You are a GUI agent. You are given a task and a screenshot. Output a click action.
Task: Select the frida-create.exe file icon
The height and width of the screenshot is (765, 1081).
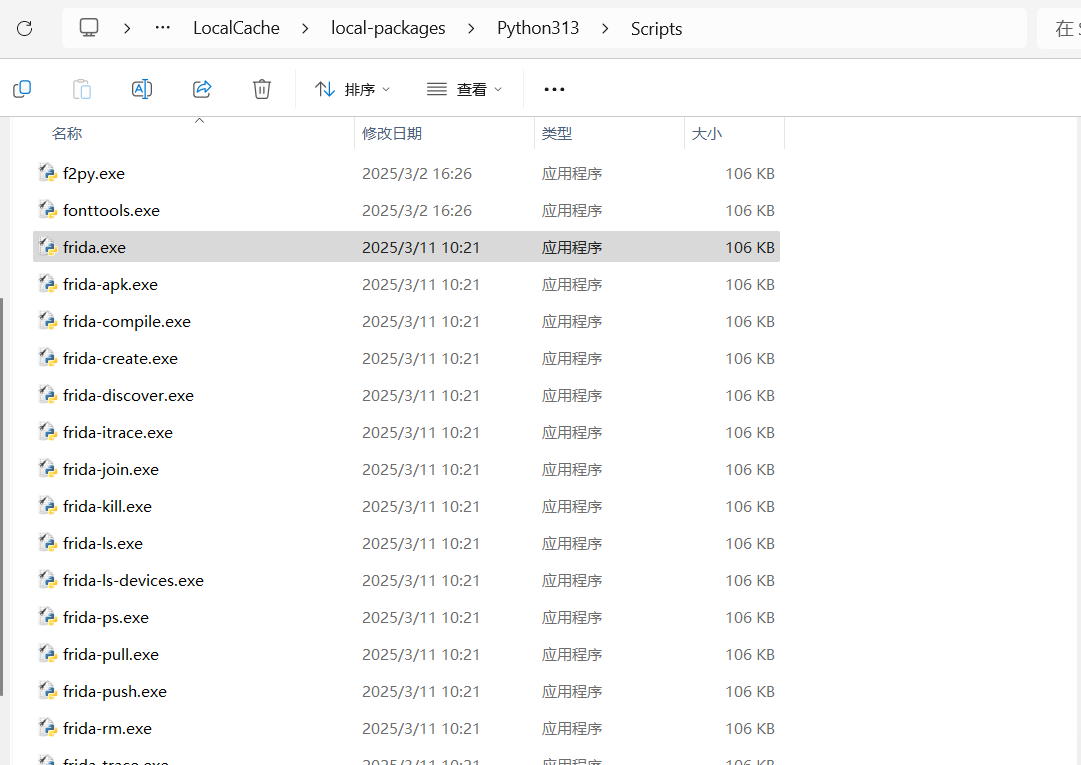47,358
